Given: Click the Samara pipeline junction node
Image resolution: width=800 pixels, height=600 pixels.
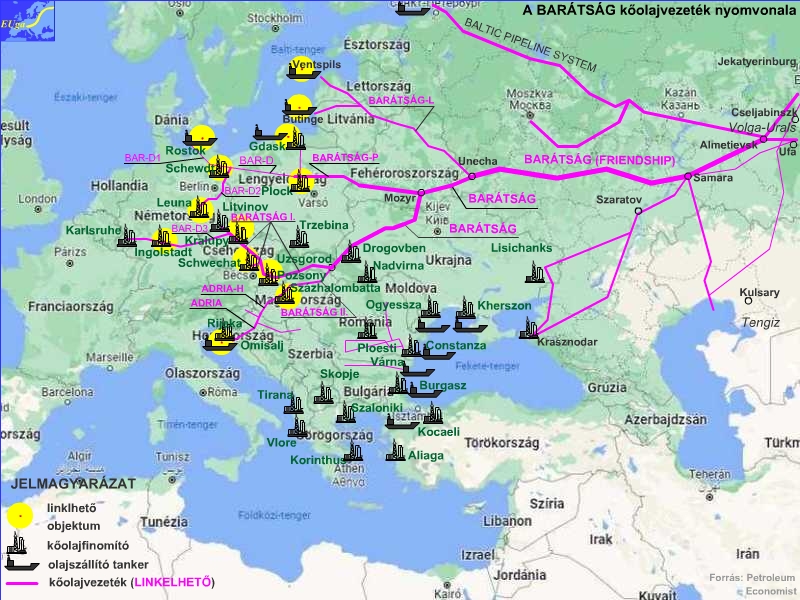Looking at the screenshot, I should coord(687,177).
